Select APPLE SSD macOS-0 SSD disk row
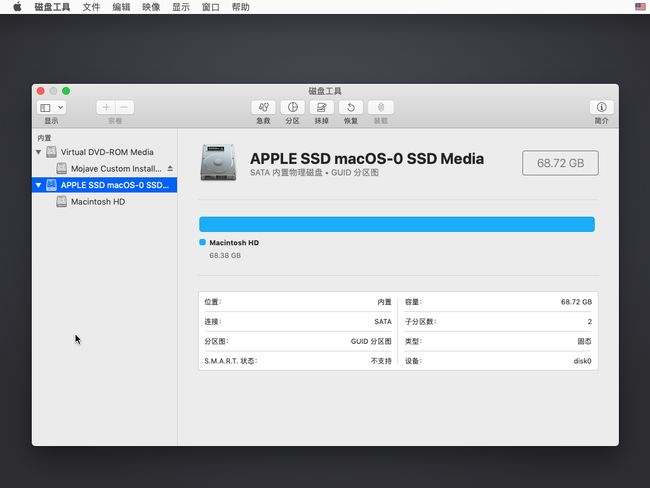The width and height of the screenshot is (650, 488). pyautogui.click(x=104, y=185)
